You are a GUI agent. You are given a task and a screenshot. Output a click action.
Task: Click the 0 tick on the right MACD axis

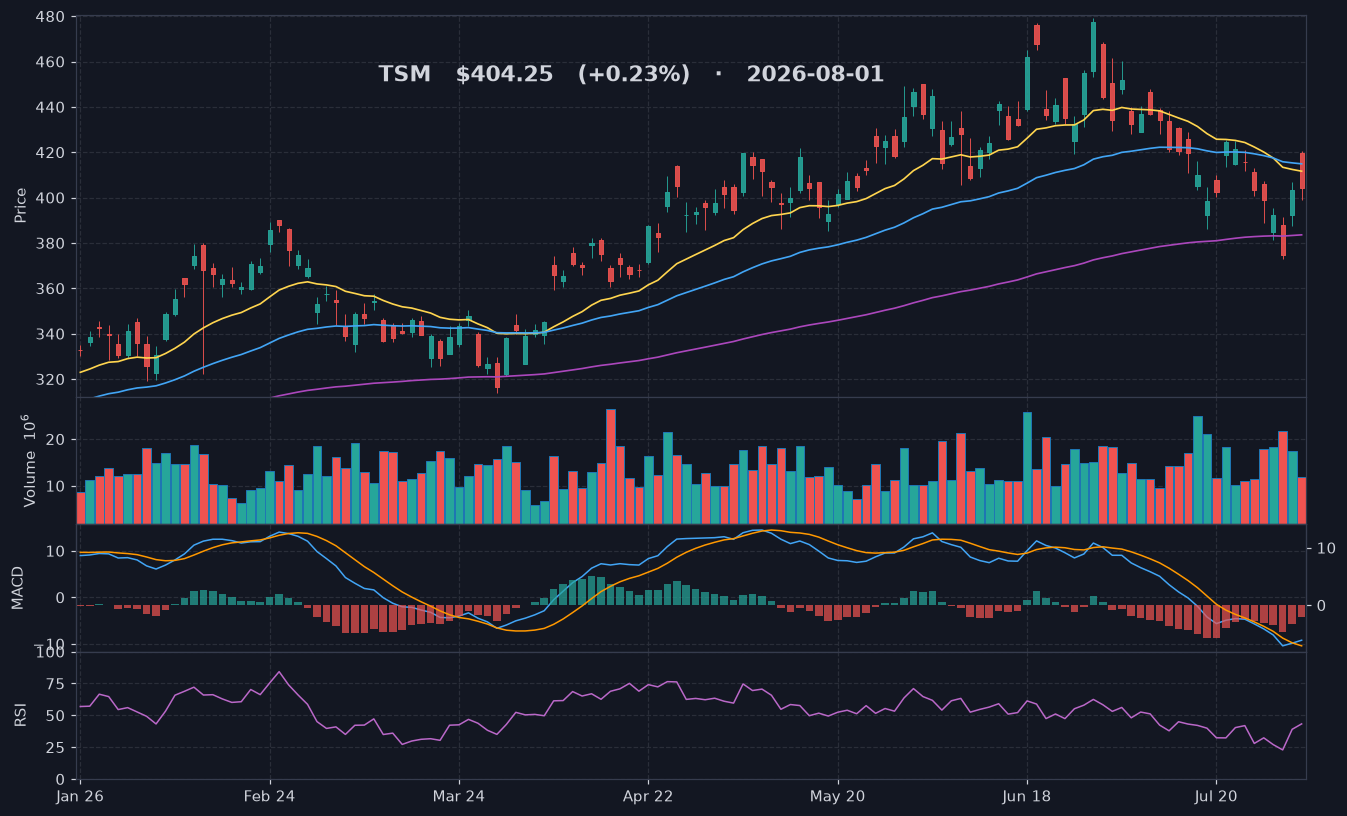click(1320, 605)
